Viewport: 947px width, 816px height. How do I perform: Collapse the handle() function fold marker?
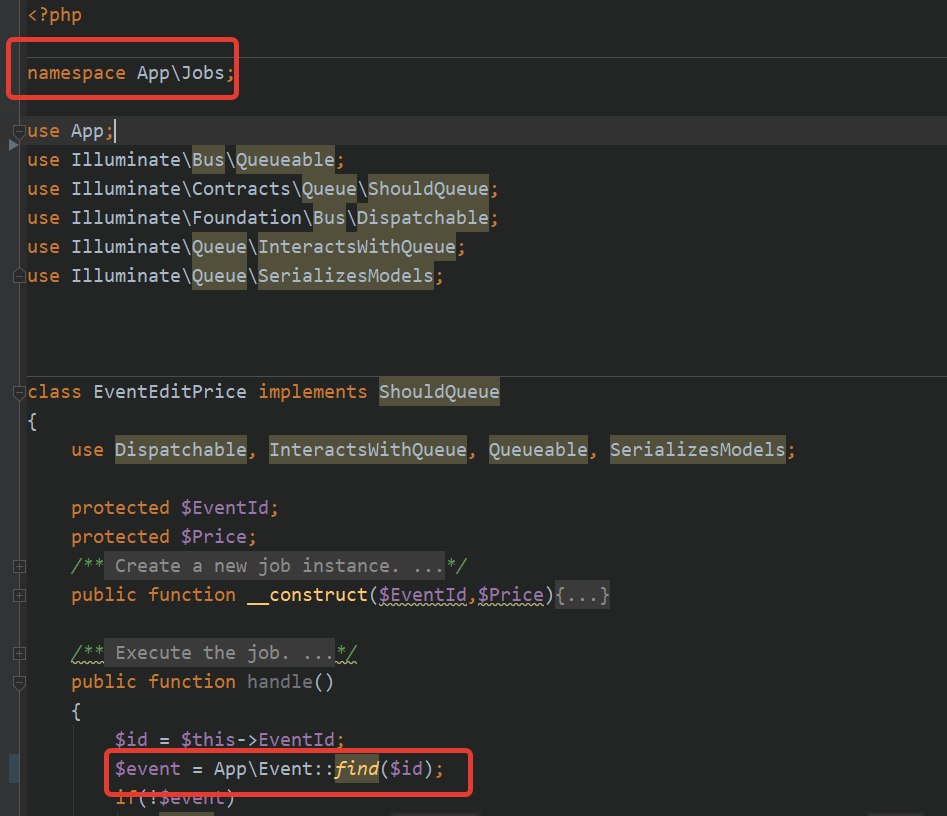[x=19, y=683]
